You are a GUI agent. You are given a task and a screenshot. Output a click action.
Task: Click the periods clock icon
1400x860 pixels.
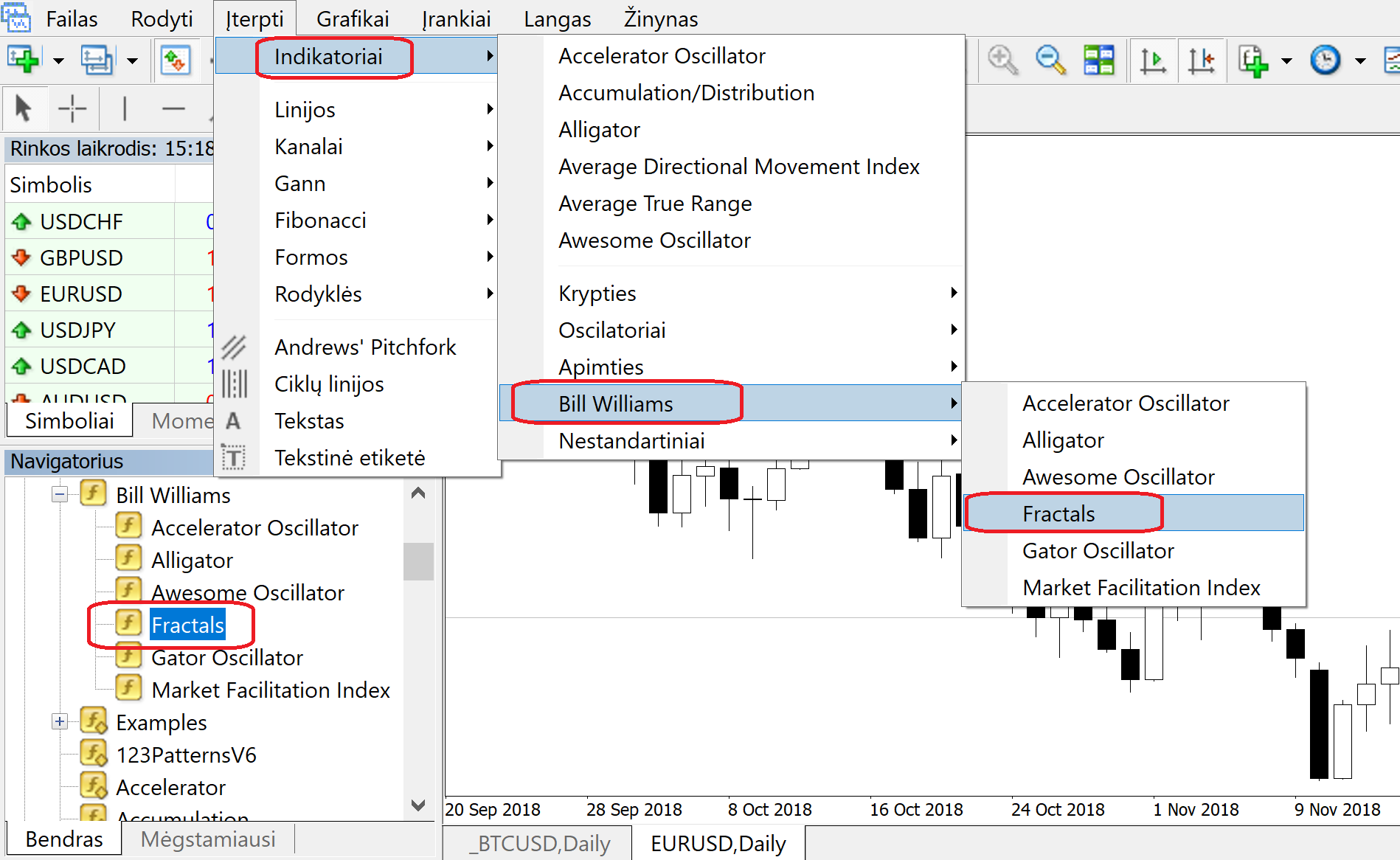(x=1325, y=60)
